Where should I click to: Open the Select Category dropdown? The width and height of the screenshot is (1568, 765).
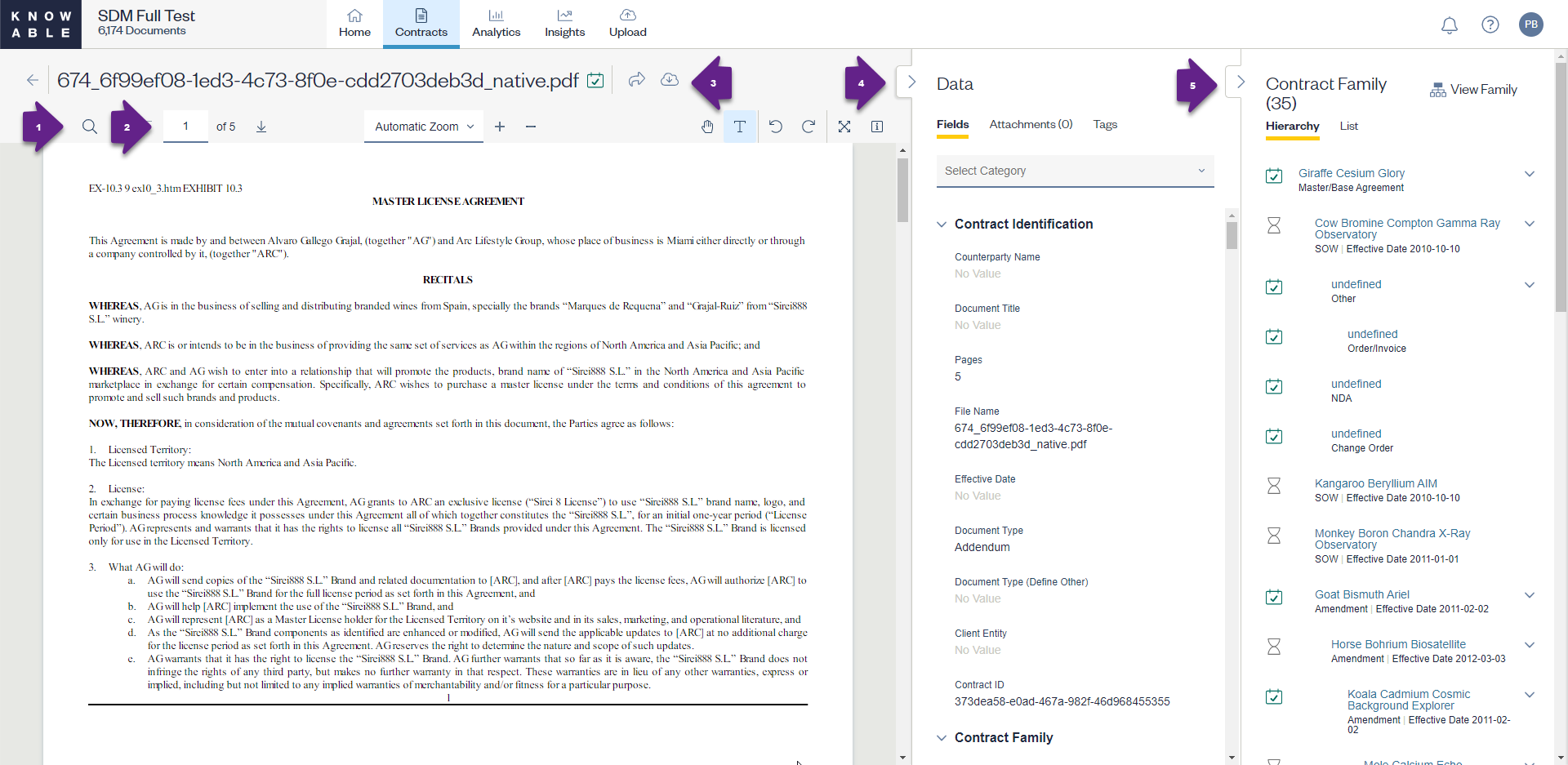1075,171
